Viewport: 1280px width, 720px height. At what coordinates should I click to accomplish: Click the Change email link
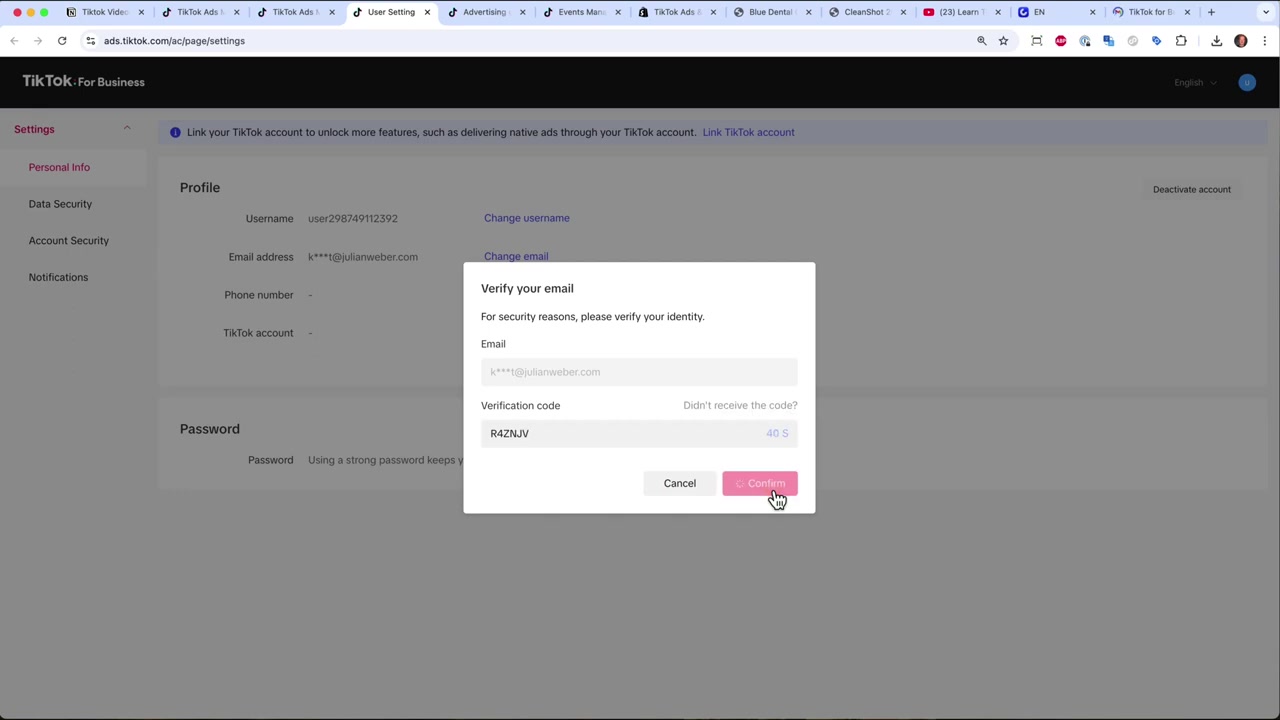[516, 257]
